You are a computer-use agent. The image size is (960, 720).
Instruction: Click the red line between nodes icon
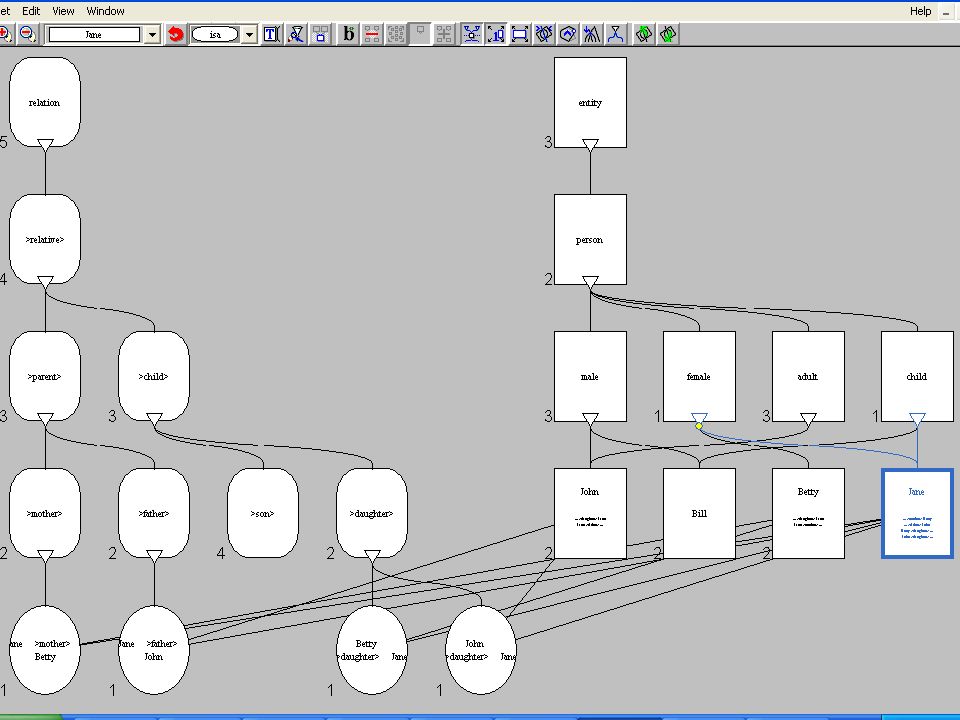tap(372, 34)
